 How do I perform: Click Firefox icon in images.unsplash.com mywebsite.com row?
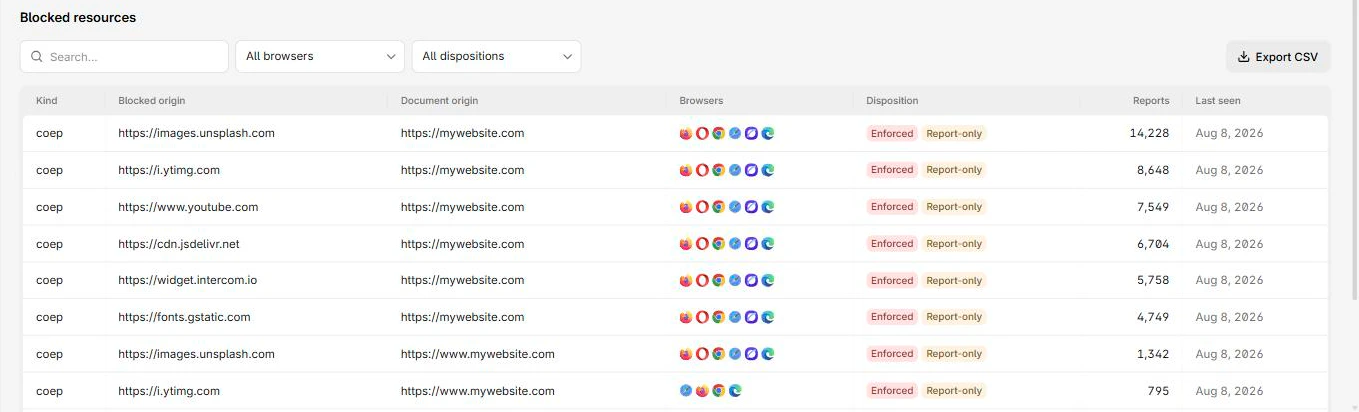coord(686,133)
